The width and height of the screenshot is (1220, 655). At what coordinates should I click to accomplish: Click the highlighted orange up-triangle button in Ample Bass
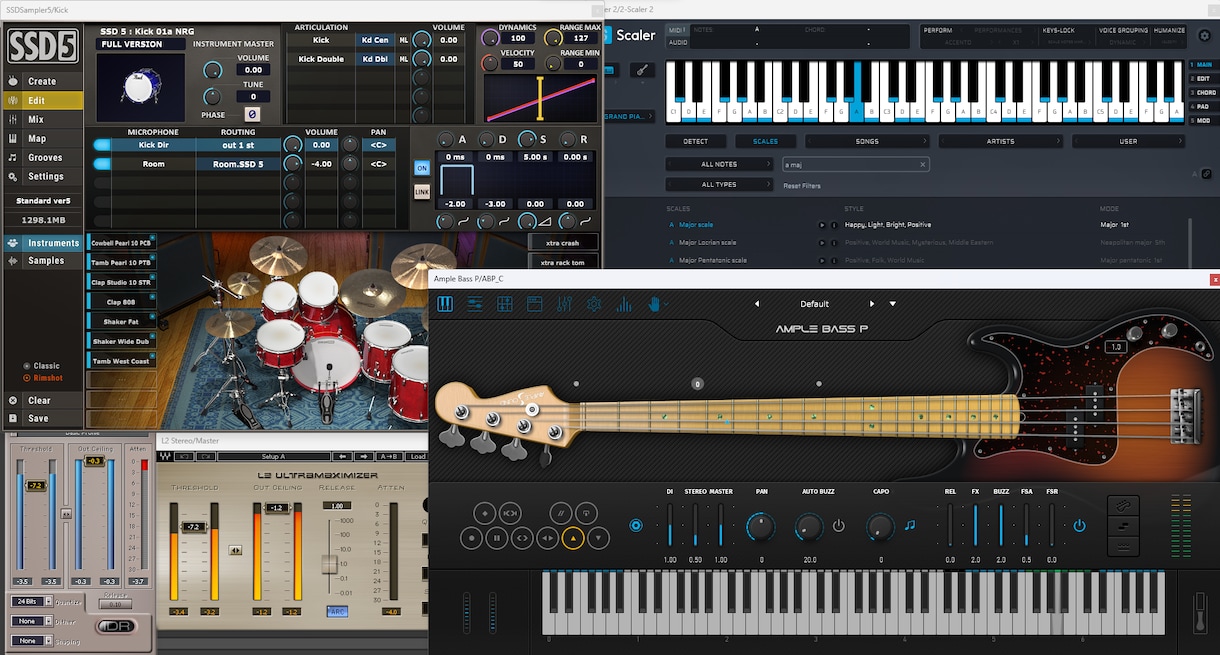tap(573, 537)
